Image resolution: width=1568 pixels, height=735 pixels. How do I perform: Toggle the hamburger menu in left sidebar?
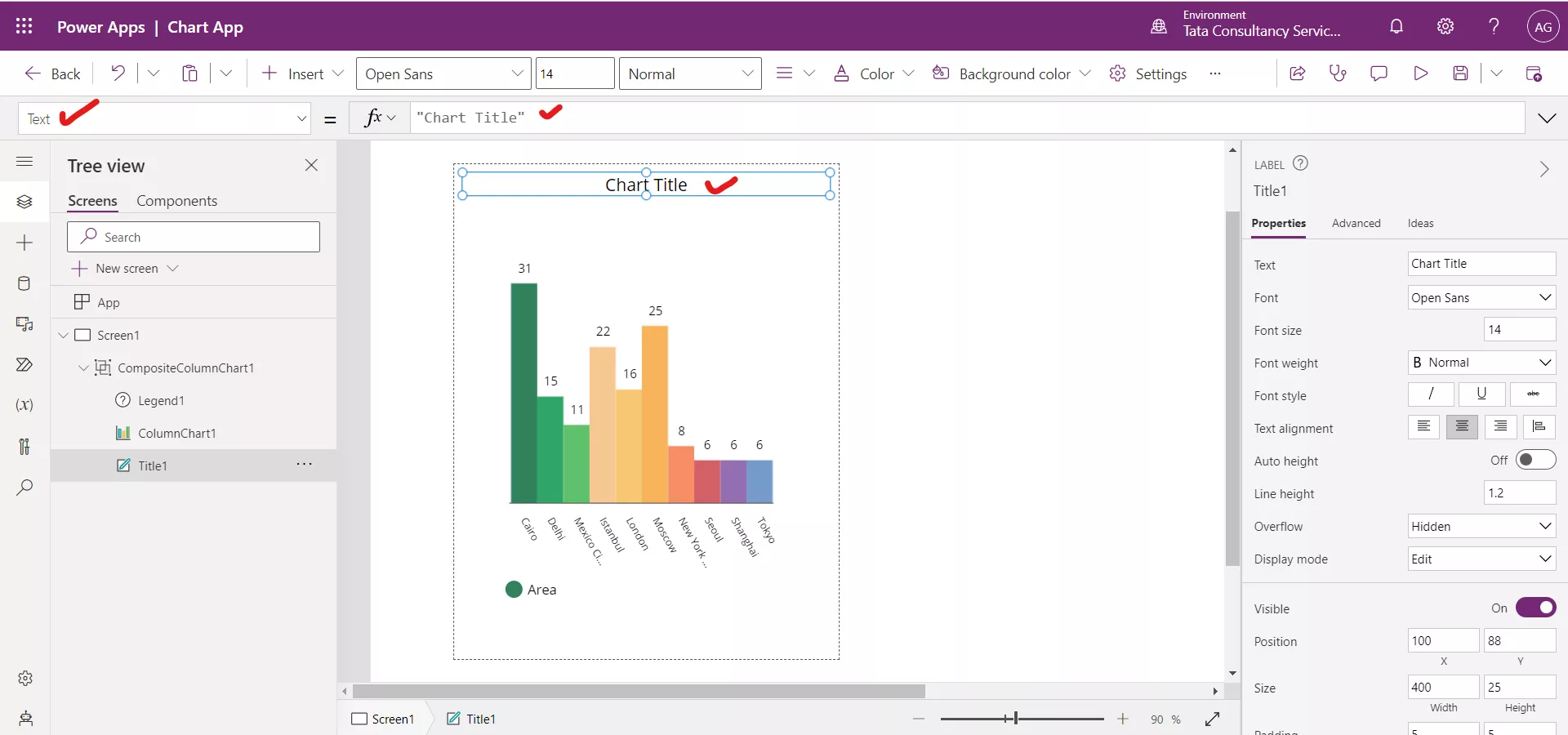[24, 161]
